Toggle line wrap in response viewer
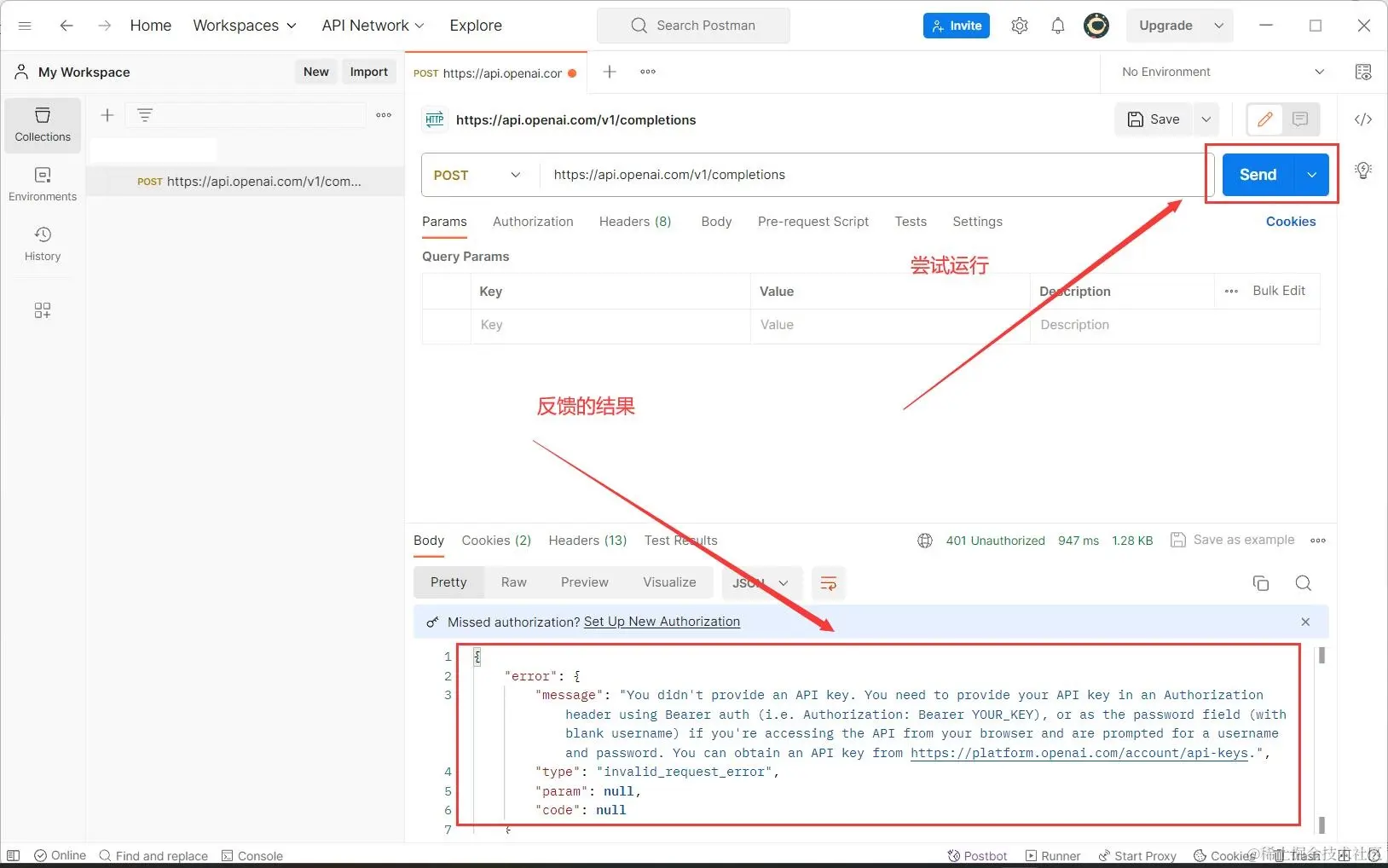Image resolution: width=1388 pixels, height=868 pixels. pyautogui.click(x=828, y=583)
